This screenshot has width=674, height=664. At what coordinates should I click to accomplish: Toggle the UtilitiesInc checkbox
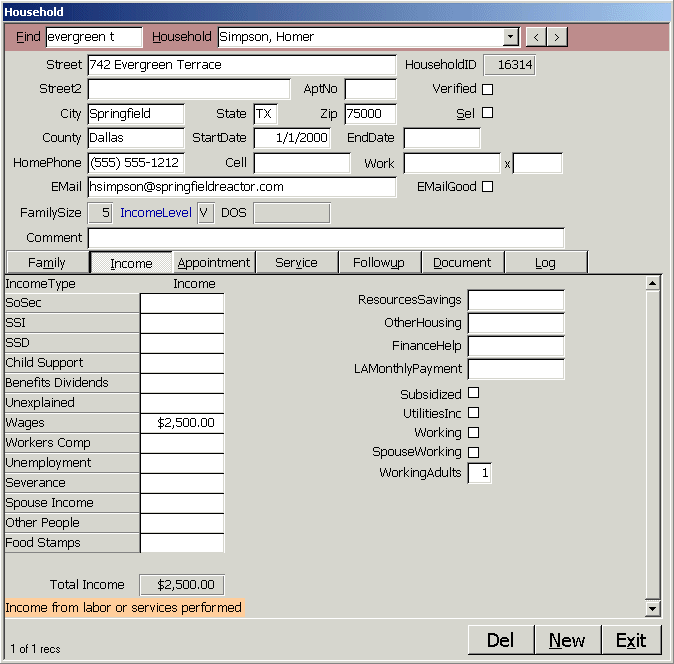coord(473,413)
